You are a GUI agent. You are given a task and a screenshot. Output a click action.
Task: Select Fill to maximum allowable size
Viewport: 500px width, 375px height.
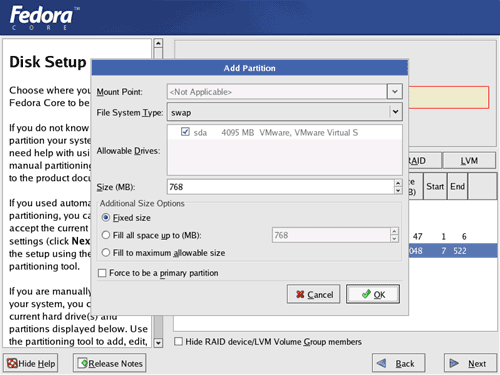[106, 253]
